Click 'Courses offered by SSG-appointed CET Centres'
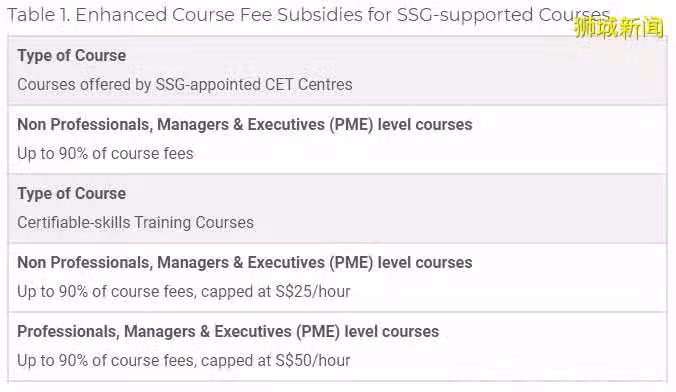676x392 pixels. (x=185, y=85)
